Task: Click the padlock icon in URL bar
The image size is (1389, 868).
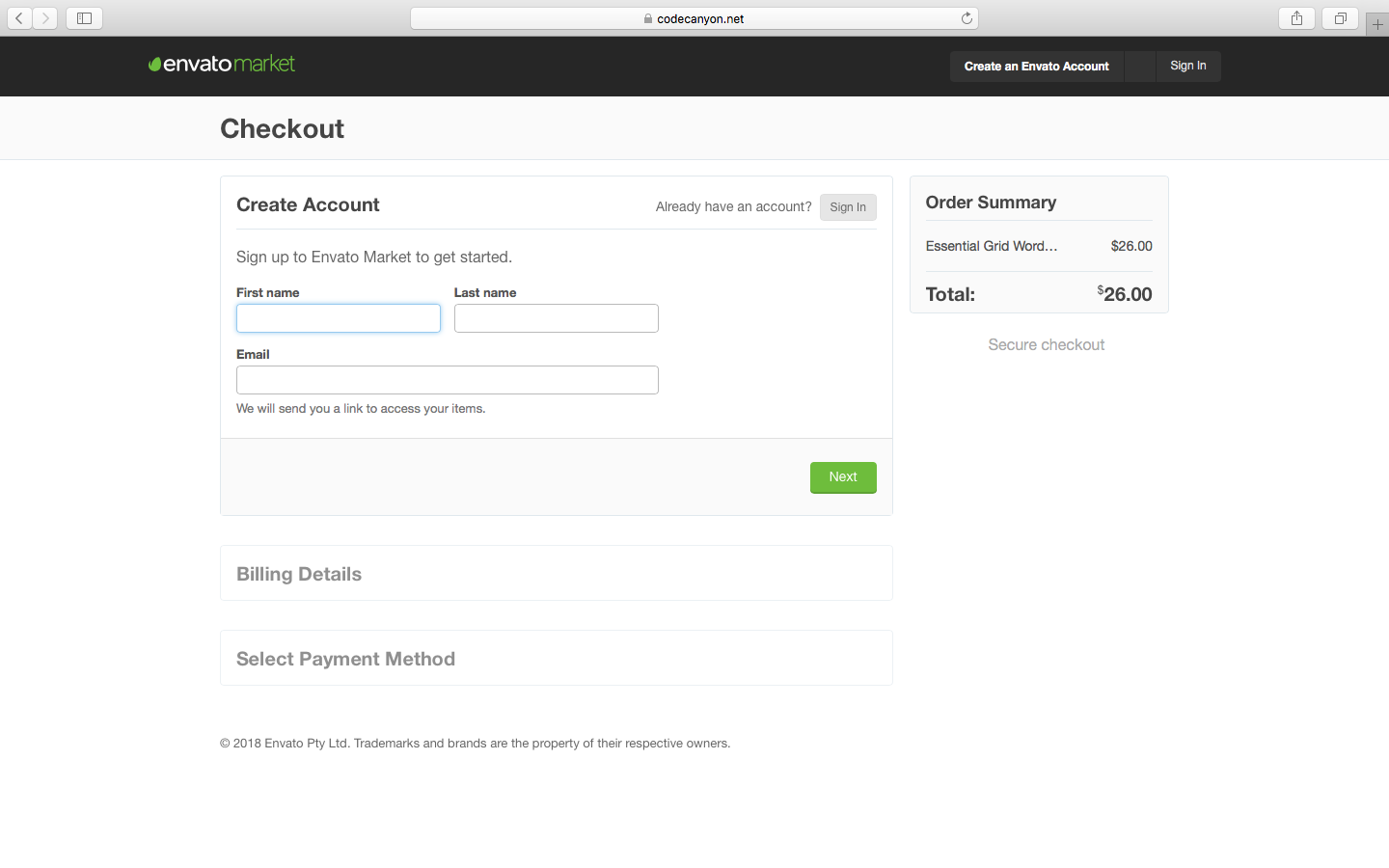Action: click(648, 19)
